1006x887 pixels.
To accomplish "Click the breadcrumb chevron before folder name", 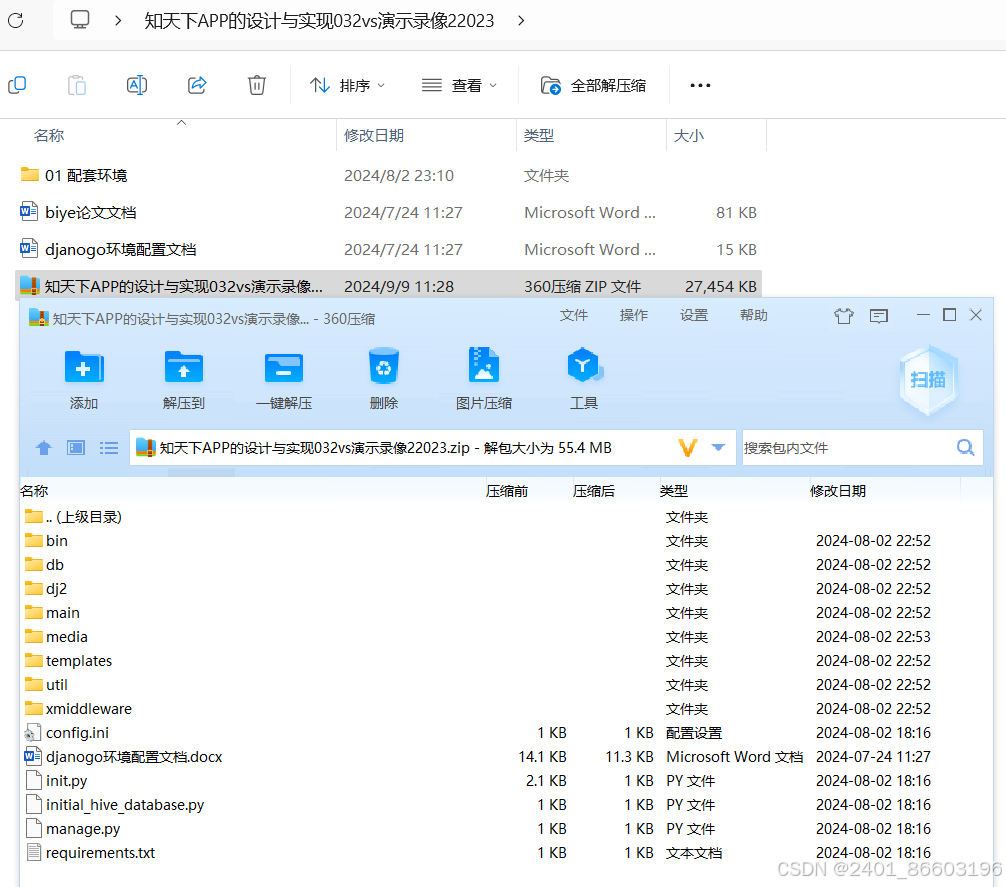I will [x=117, y=21].
